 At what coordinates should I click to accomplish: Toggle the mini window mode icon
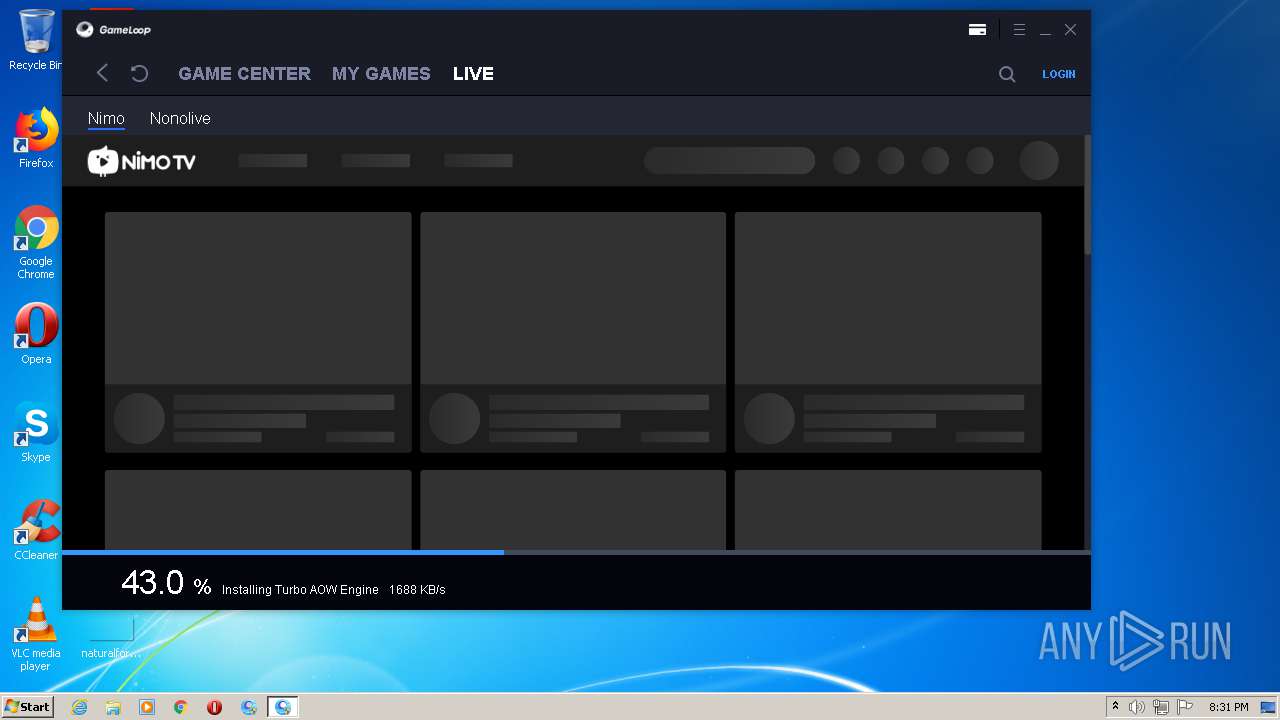point(977,30)
